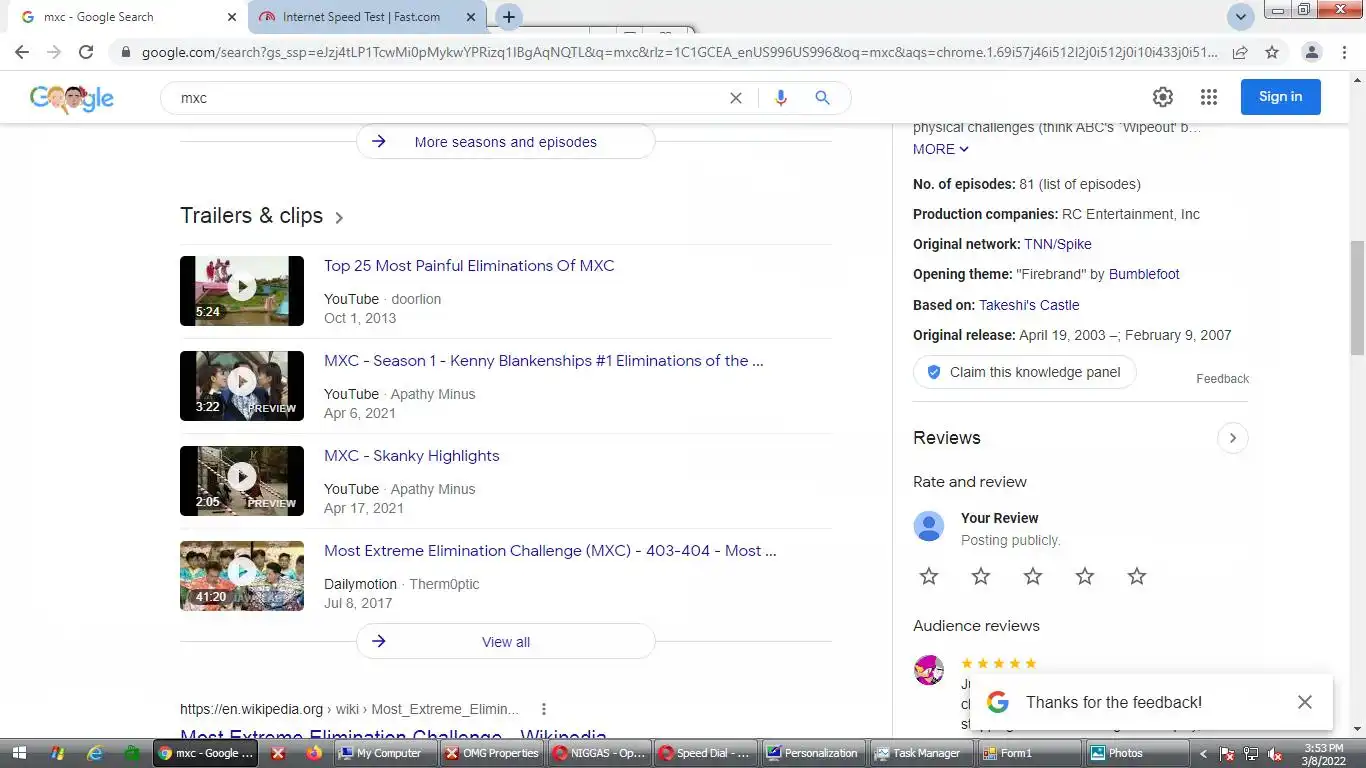Viewport: 1366px width, 768px height.
Task: Show hidden tray icons arrow
Action: (1203, 754)
